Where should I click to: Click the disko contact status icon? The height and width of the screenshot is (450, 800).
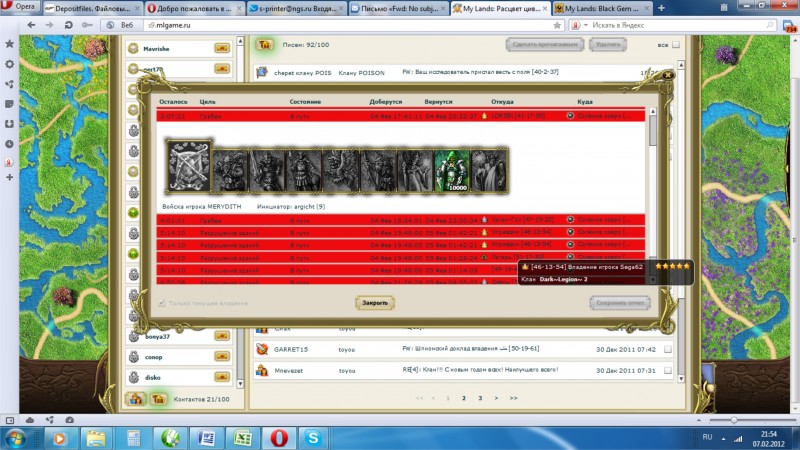(x=134, y=377)
